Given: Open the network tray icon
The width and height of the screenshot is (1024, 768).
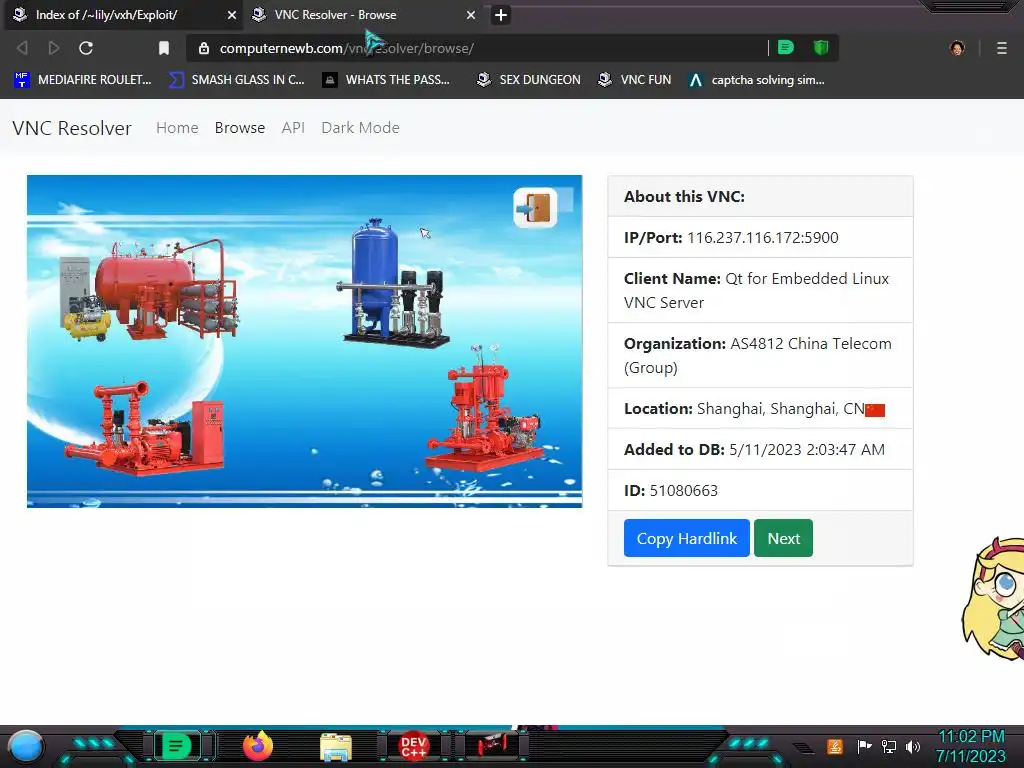Looking at the screenshot, I should coord(889,746).
